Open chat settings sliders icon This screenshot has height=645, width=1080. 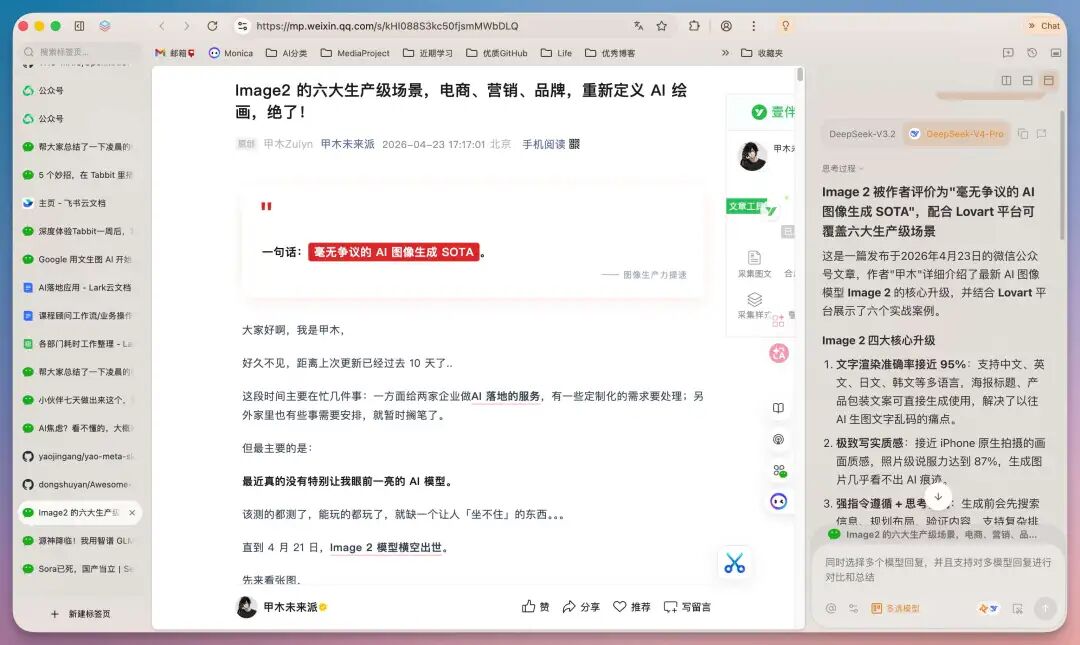click(853, 608)
